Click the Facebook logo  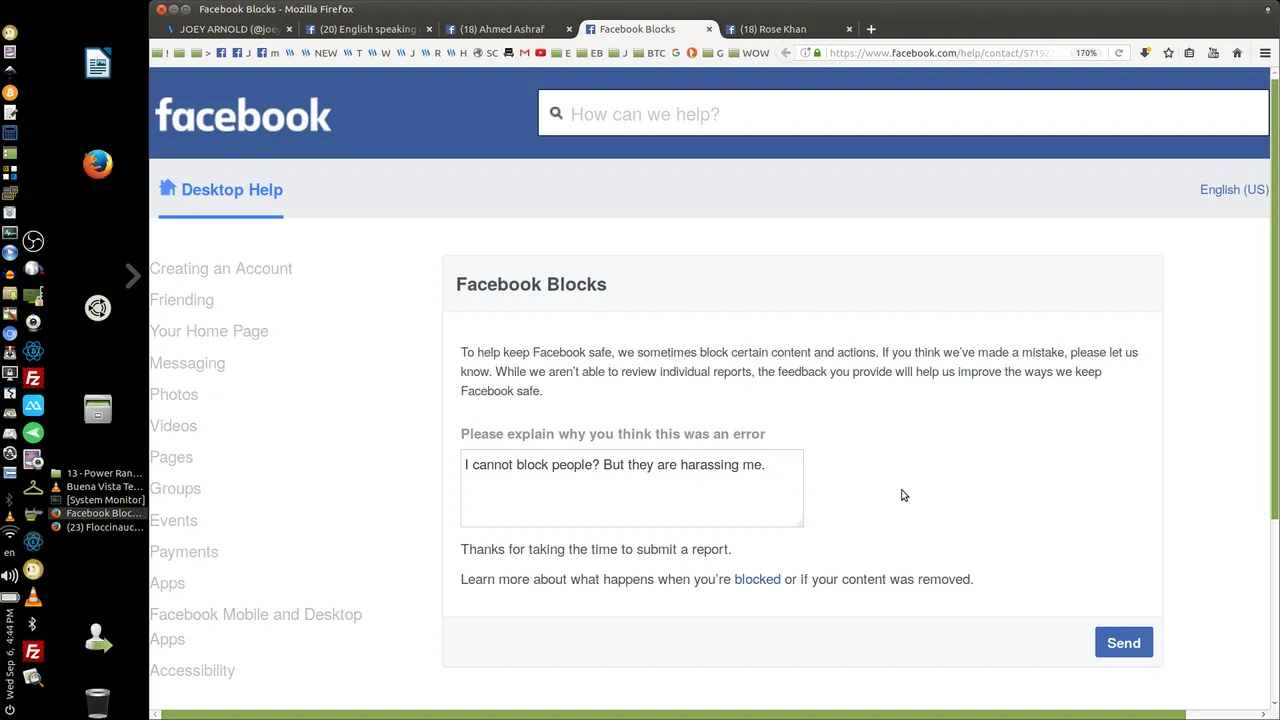pos(243,114)
